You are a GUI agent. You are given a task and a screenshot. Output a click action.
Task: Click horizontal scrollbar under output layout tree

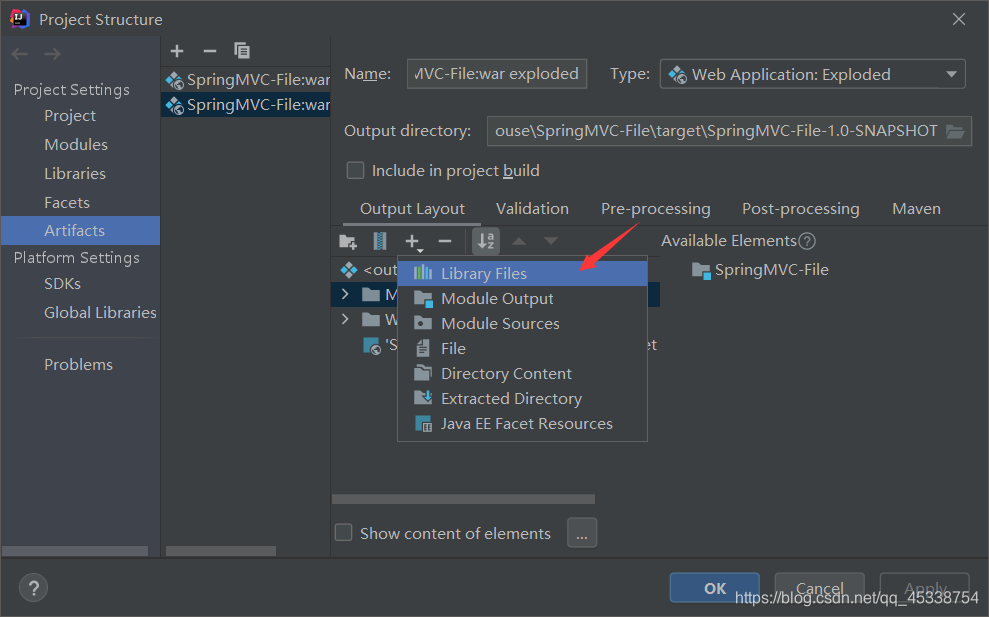[x=464, y=499]
